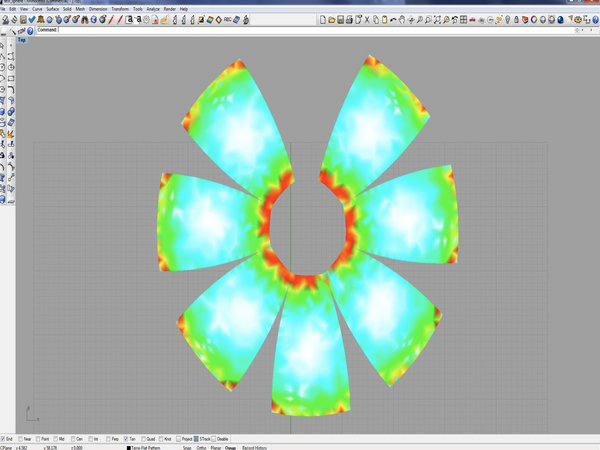Click the Print icon in toolbar

click(x=350, y=20)
